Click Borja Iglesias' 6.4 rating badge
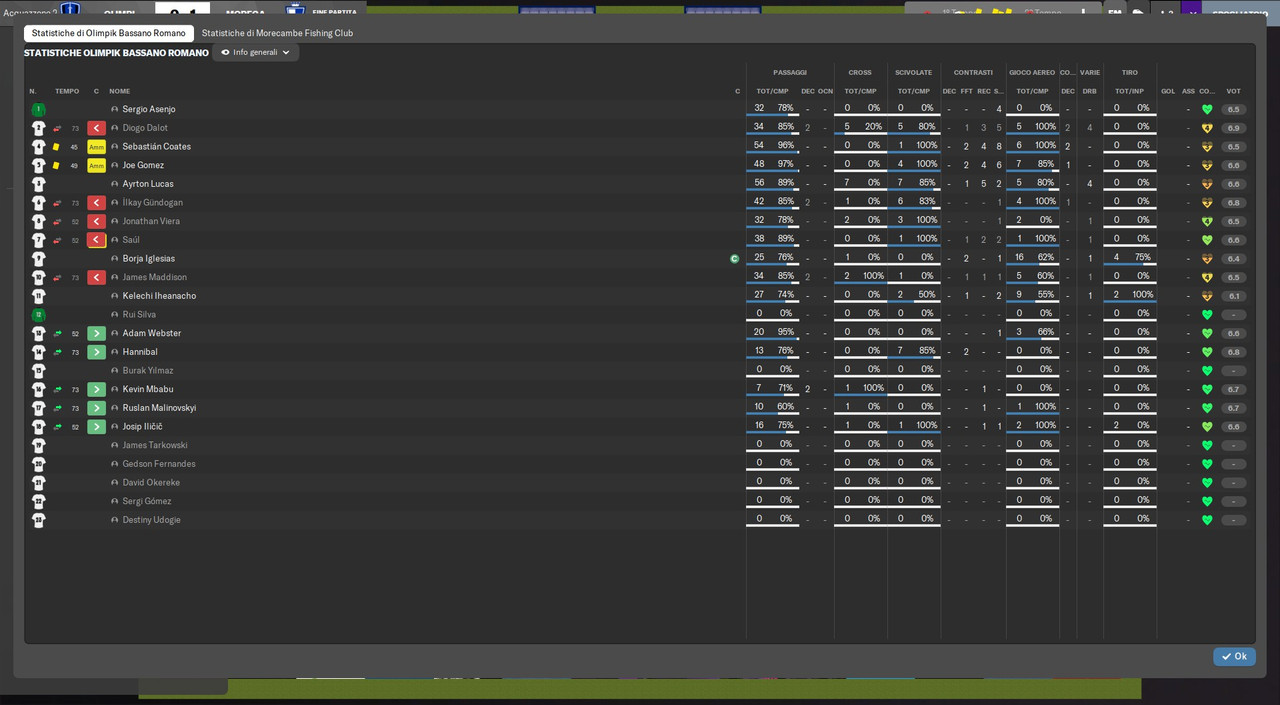 (1233, 259)
